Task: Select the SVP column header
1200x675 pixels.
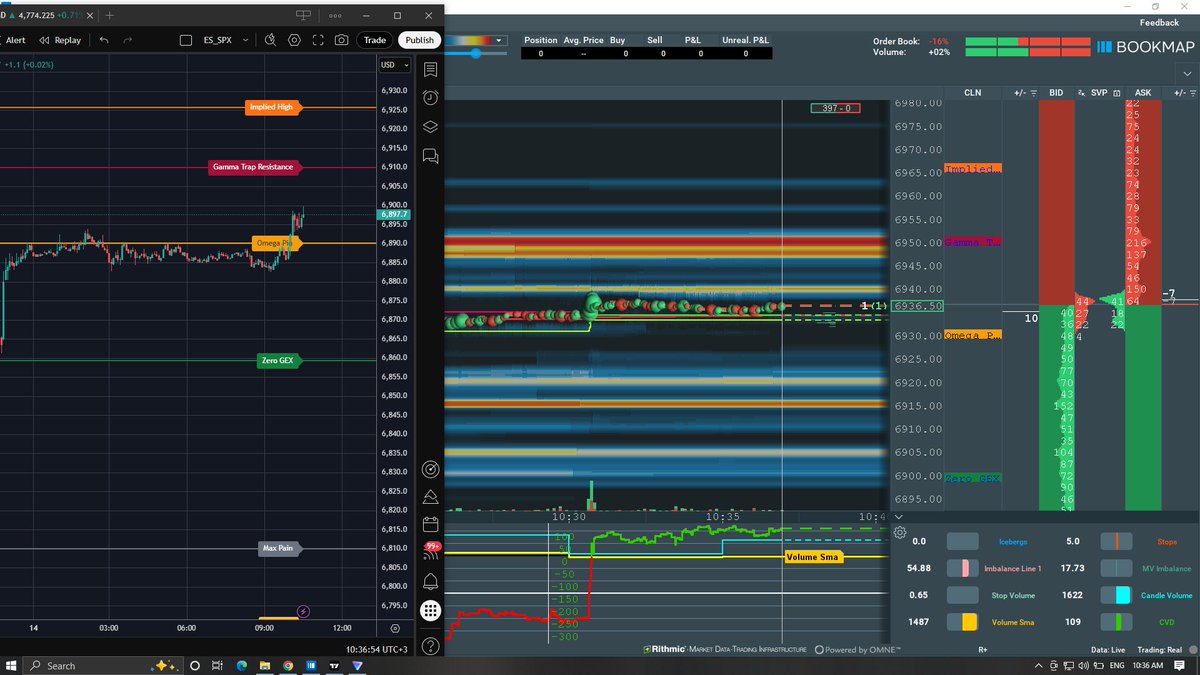Action: point(1099,92)
